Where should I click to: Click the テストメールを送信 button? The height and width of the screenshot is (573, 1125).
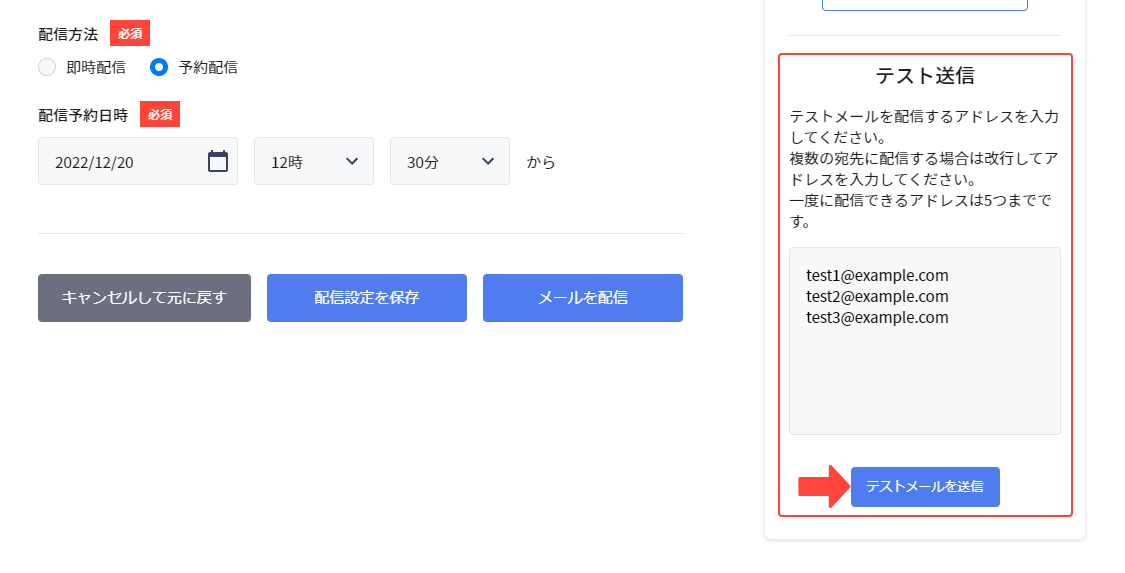[x=925, y=487]
